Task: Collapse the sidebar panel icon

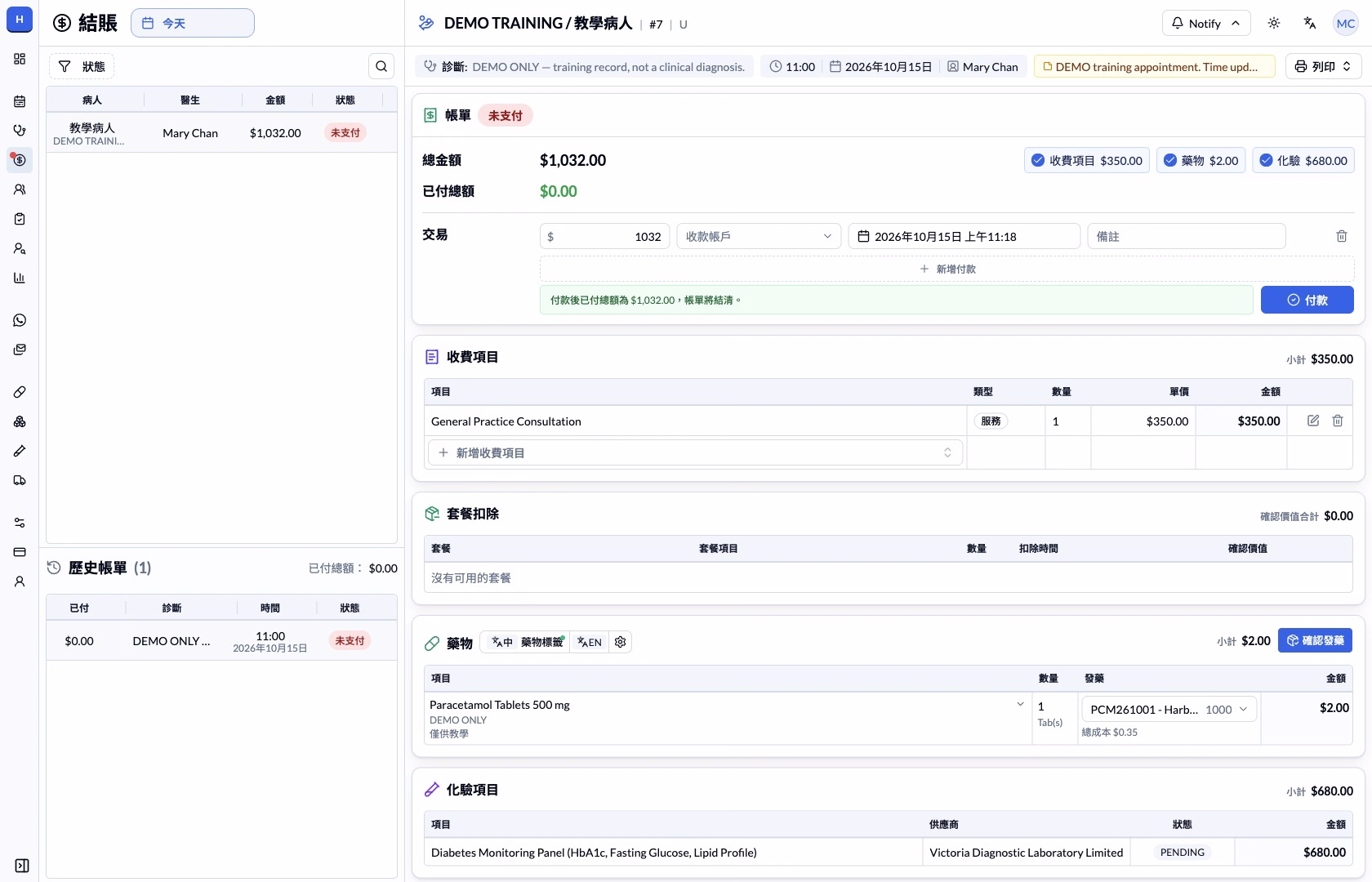Action: click(x=22, y=866)
